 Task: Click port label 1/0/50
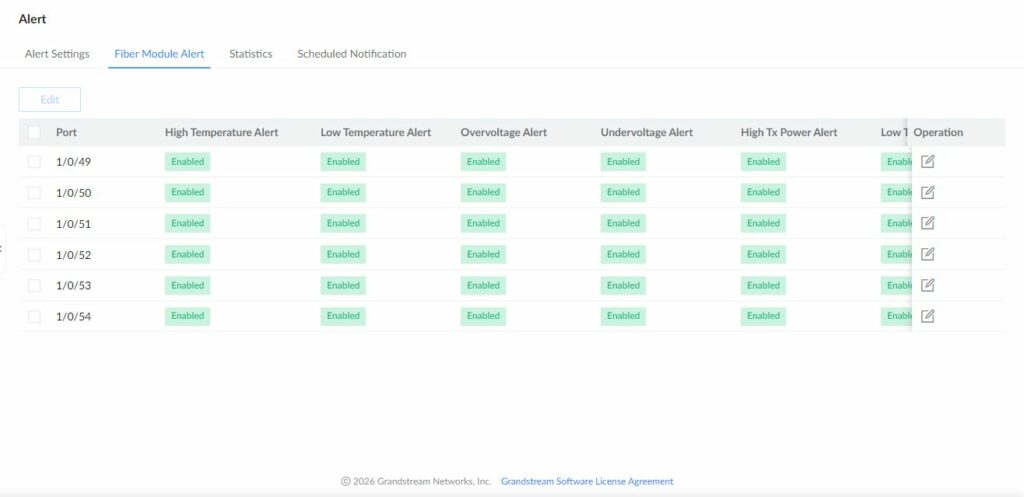73,193
